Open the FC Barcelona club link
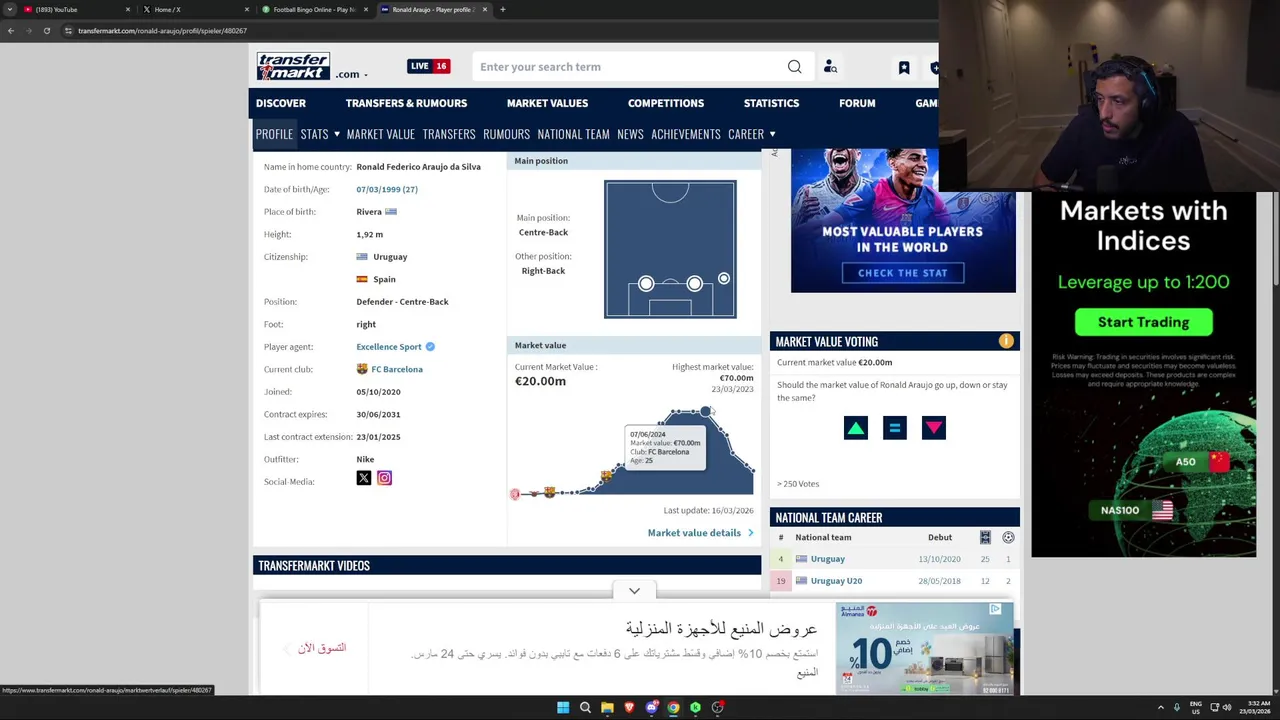This screenshot has height=720, width=1280. click(x=397, y=369)
